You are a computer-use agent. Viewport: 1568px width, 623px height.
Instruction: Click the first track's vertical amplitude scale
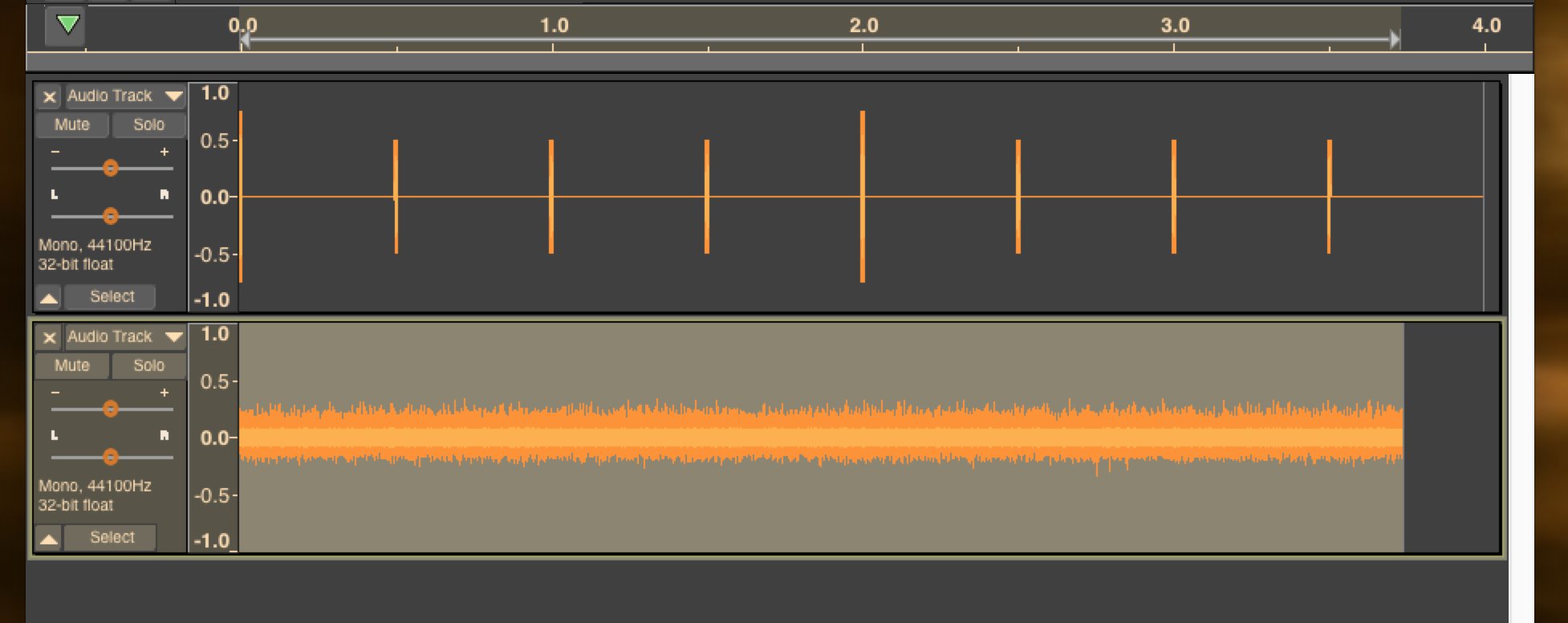tap(213, 197)
